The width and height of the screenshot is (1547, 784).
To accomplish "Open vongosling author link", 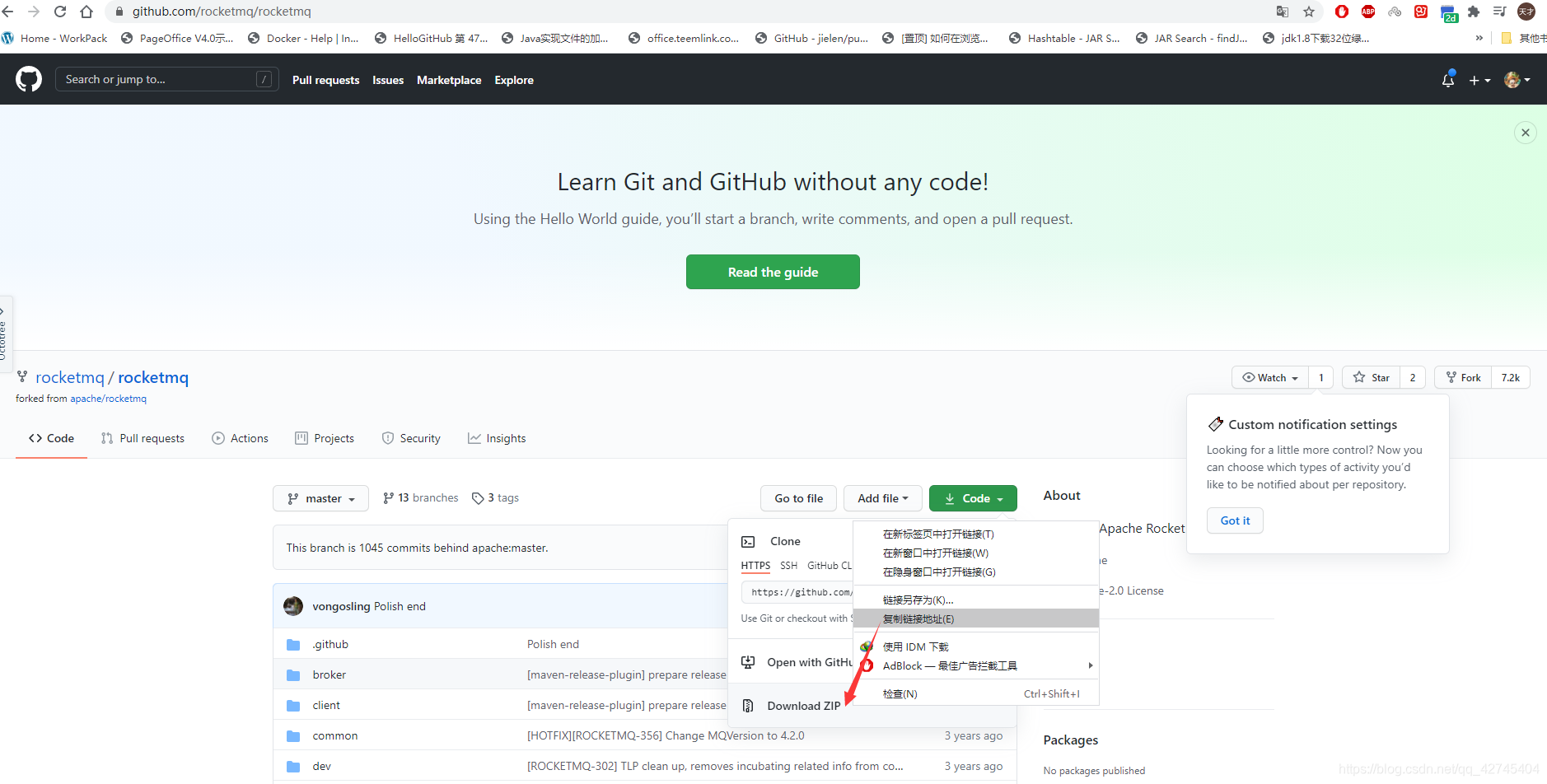I will 341,606.
